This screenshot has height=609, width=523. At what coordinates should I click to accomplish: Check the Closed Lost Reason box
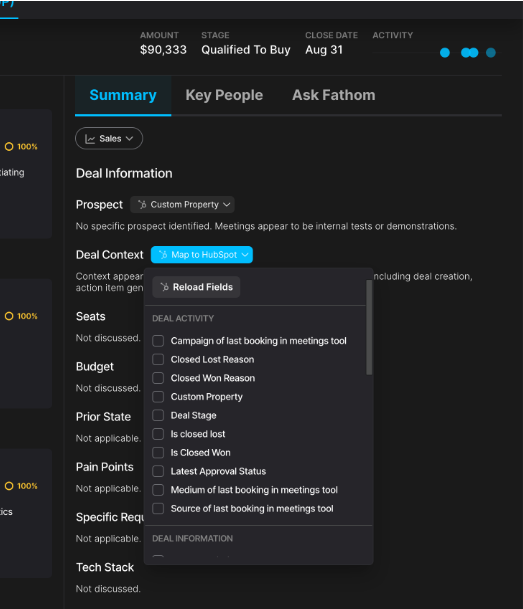click(158, 359)
